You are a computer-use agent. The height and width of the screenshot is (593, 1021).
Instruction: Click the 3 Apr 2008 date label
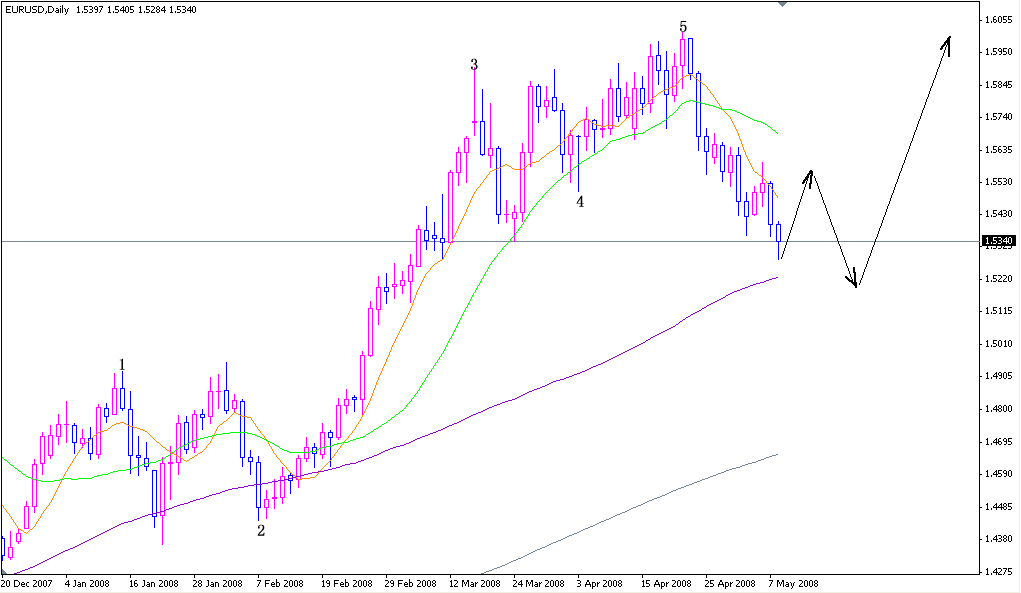pyautogui.click(x=599, y=583)
